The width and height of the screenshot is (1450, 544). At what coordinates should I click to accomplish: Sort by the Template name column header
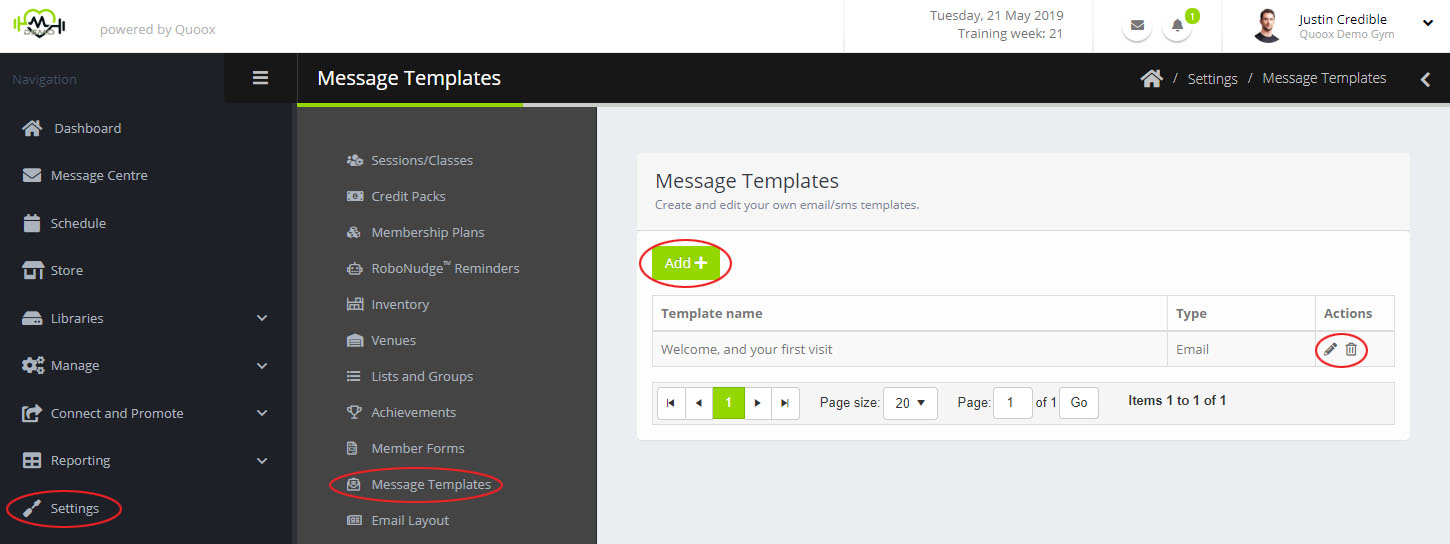(712, 313)
